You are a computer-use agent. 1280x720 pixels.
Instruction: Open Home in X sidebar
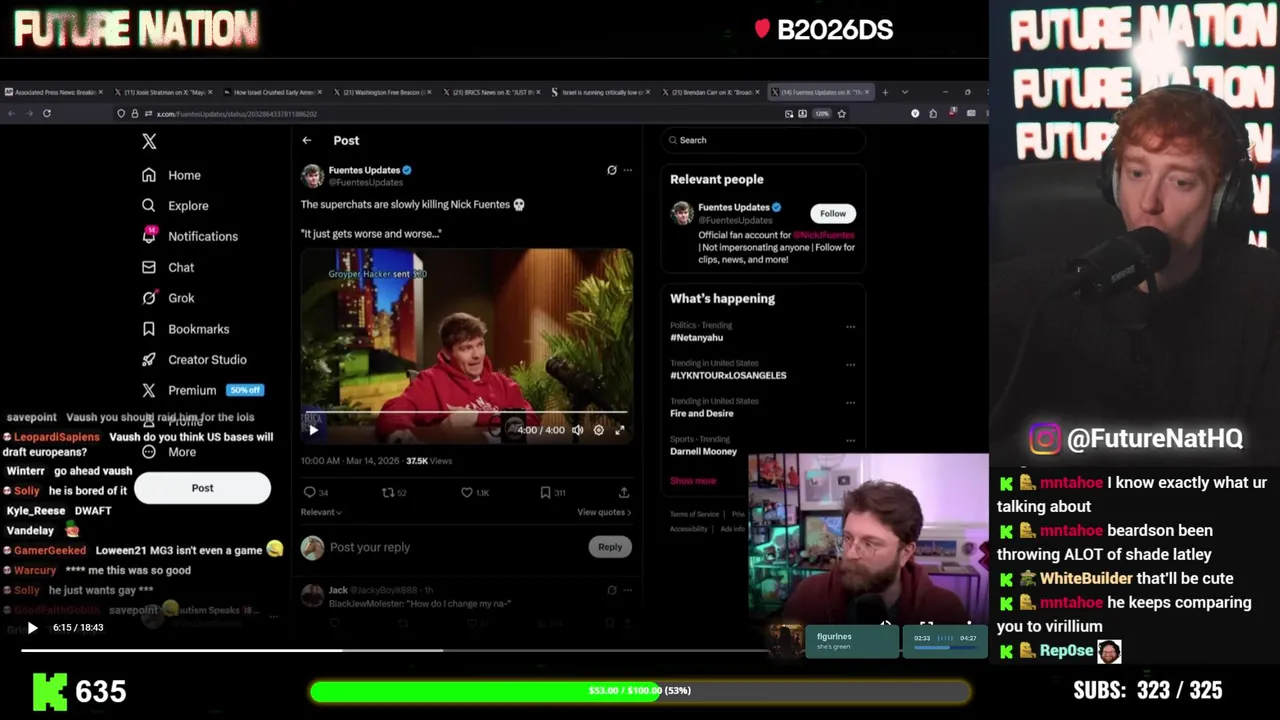pos(171,175)
